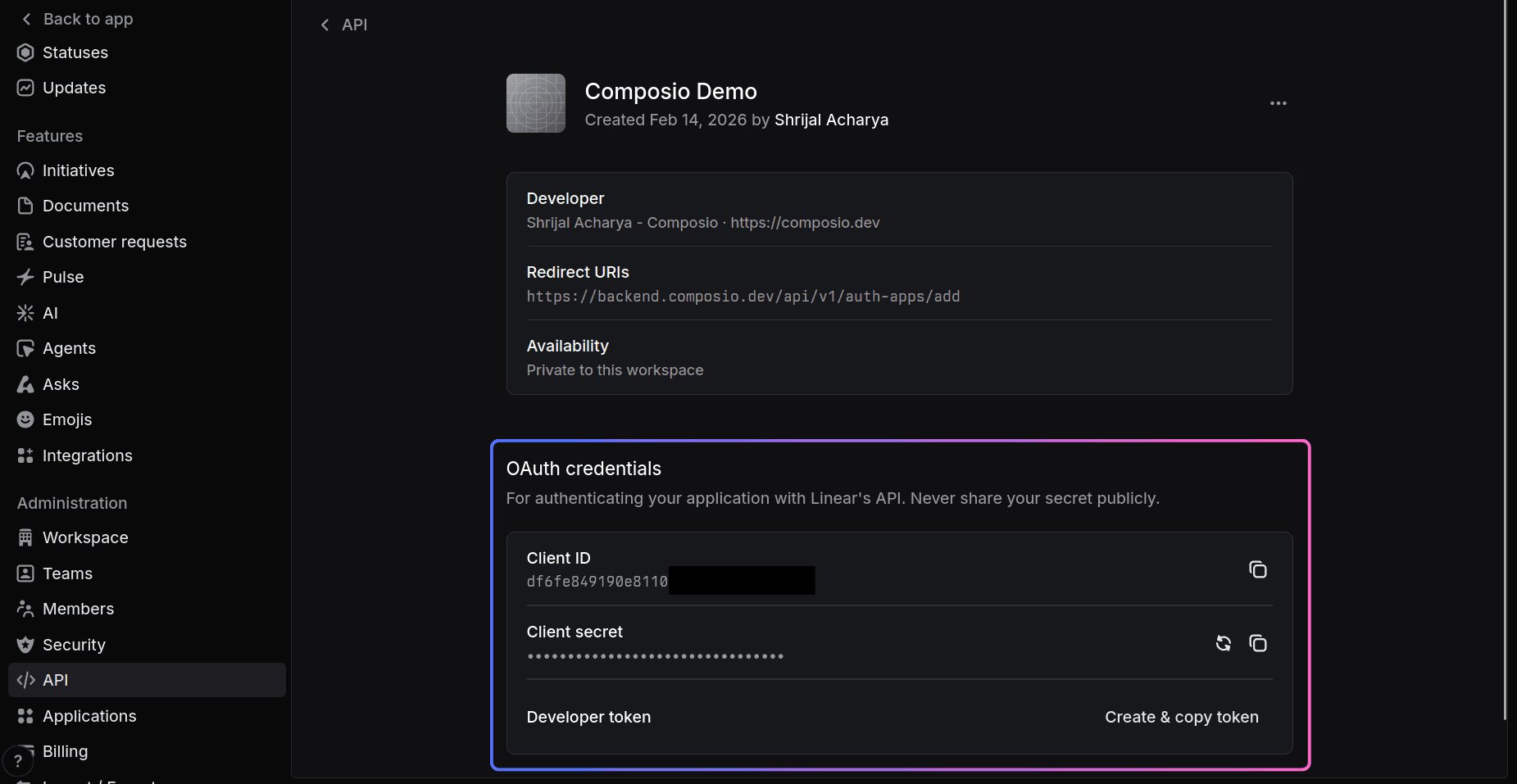Click the Documents page icon
The height and width of the screenshot is (784, 1517).
(25, 206)
